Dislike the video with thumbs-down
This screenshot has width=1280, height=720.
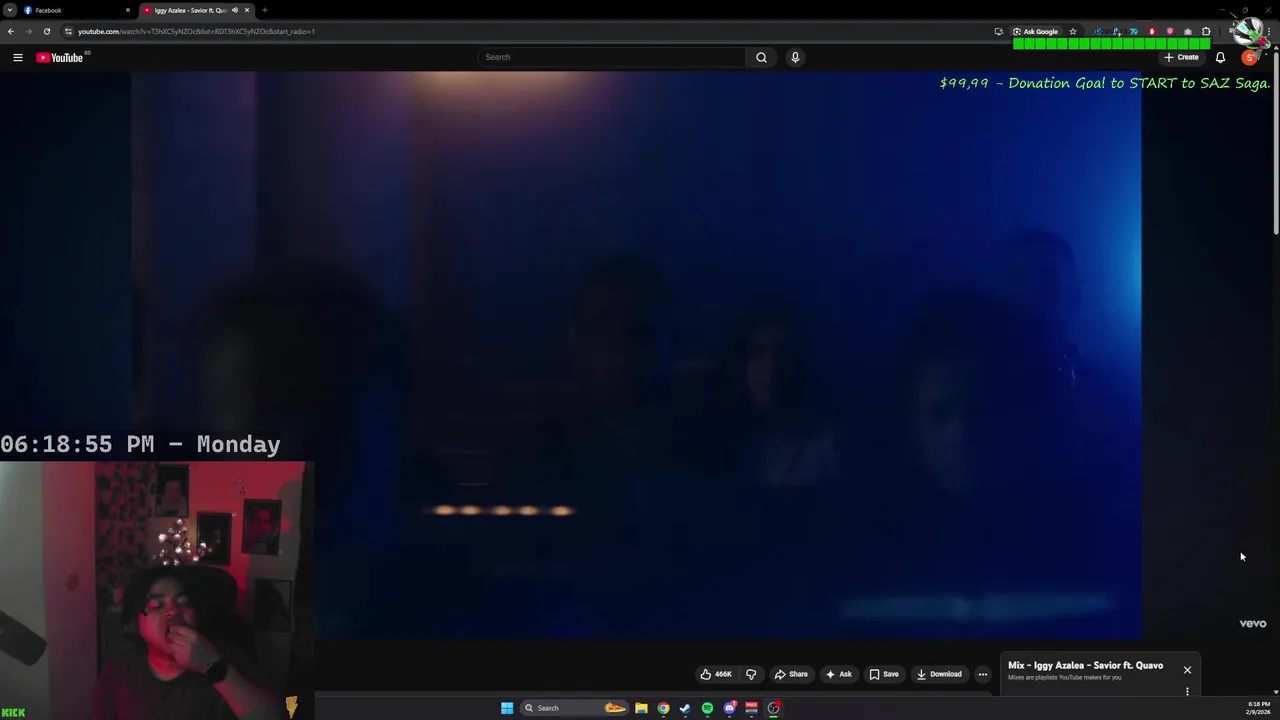[751, 674]
